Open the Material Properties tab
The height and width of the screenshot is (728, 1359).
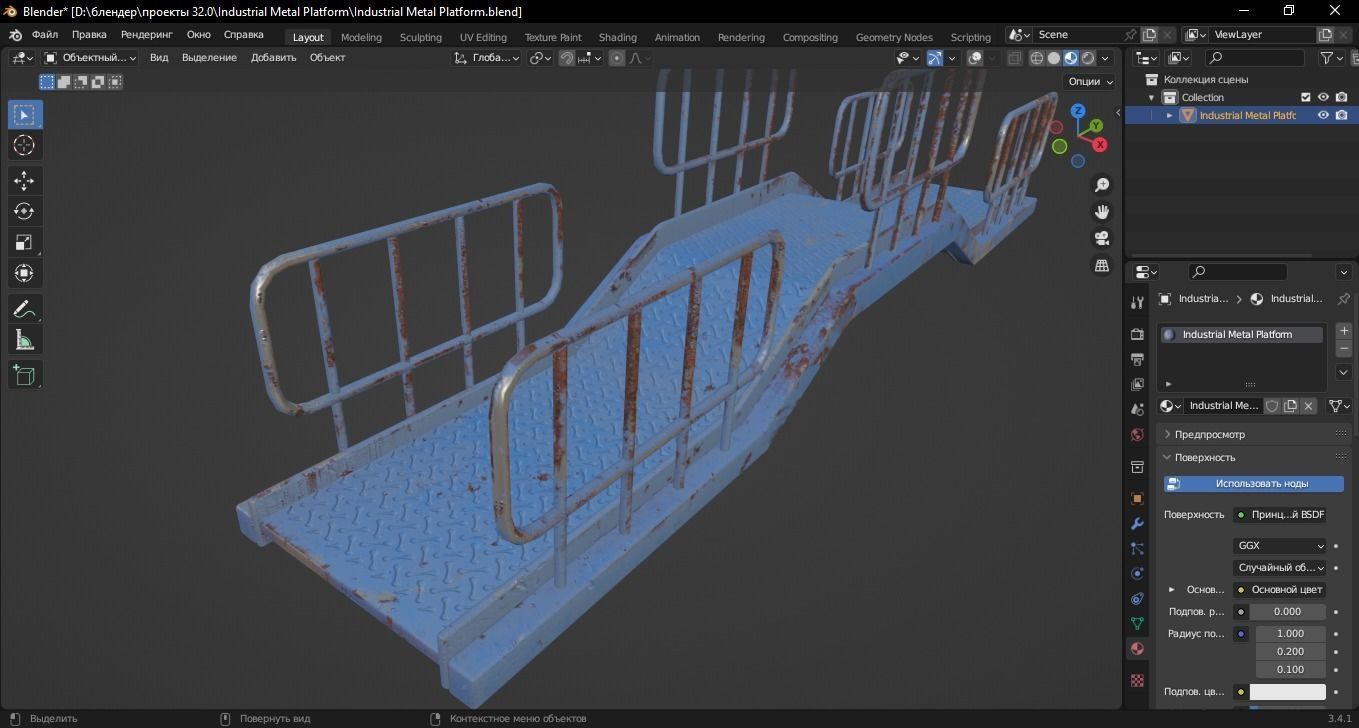click(x=1136, y=648)
